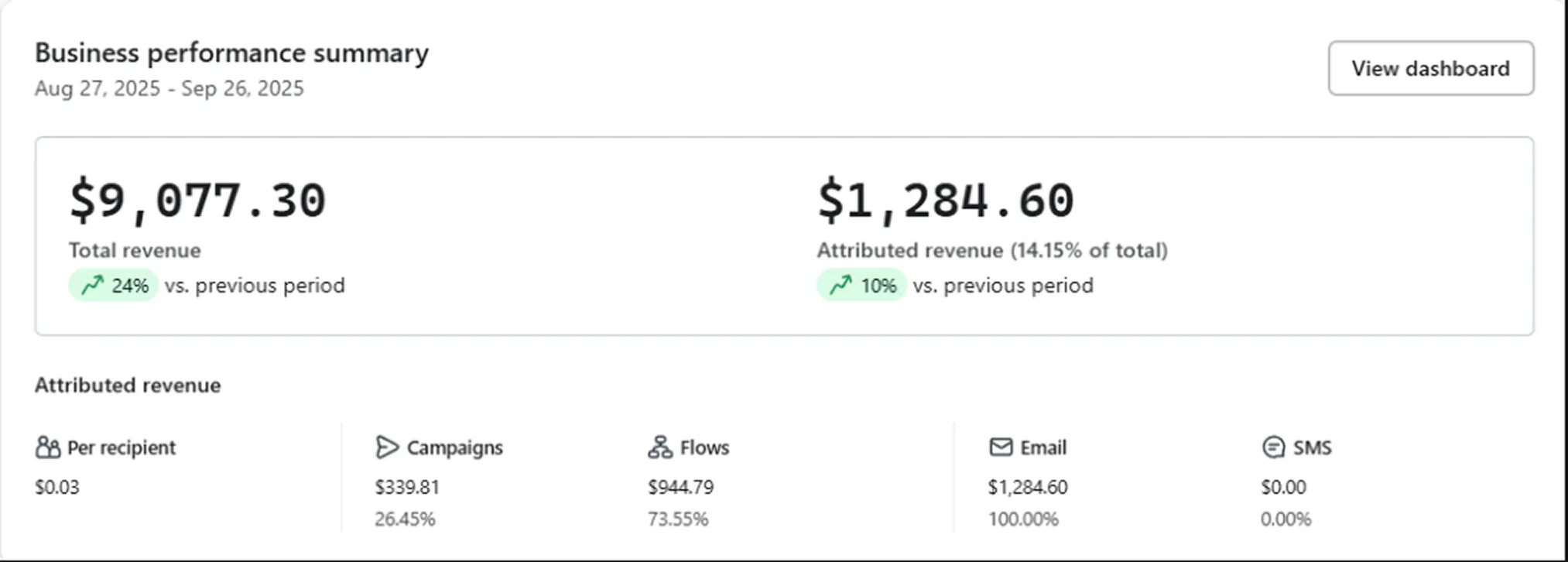The image size is (1568, 562).
Task: Click the Campaigns label
Action: coord(455,447)
